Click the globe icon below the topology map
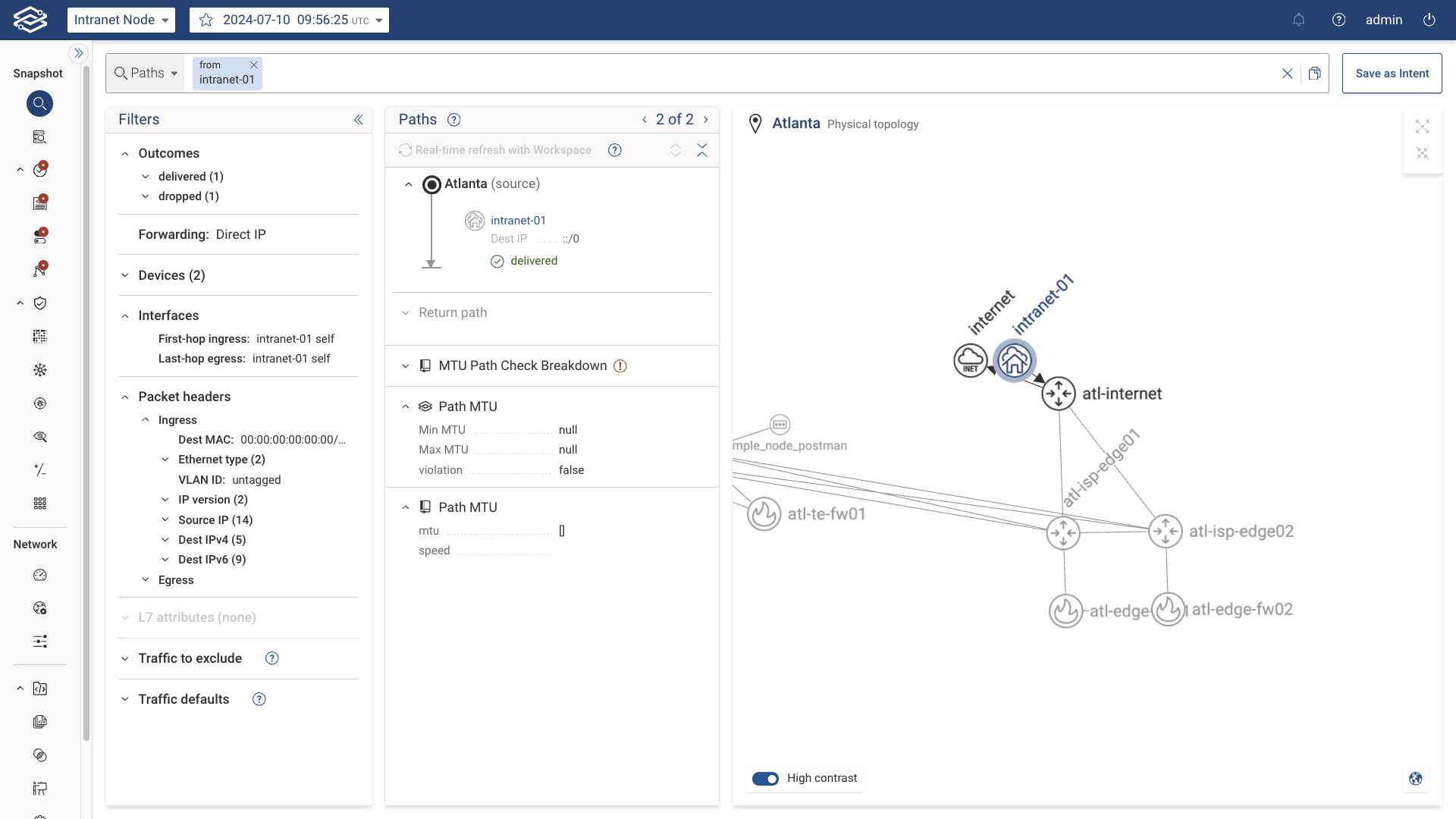Viewport: 1456px width, 819px height. [x=1415, y=779]
